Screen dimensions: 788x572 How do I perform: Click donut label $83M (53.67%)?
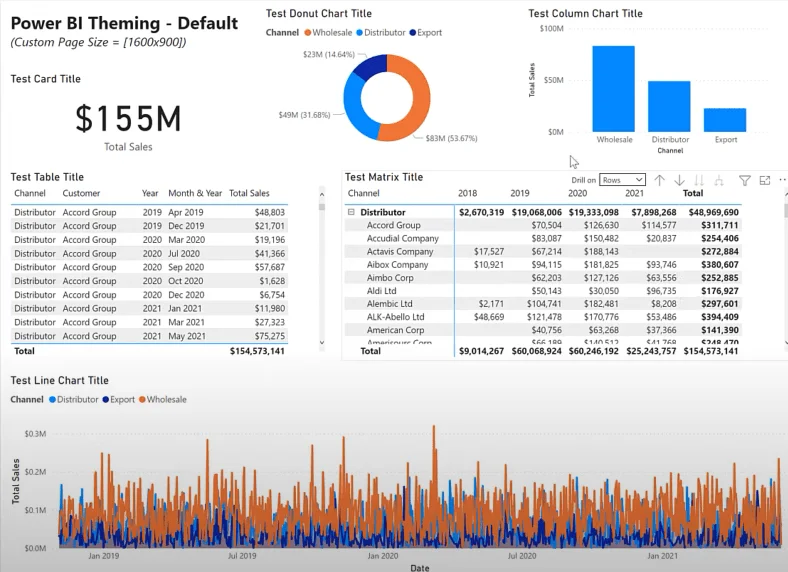[x=451, y=138]
